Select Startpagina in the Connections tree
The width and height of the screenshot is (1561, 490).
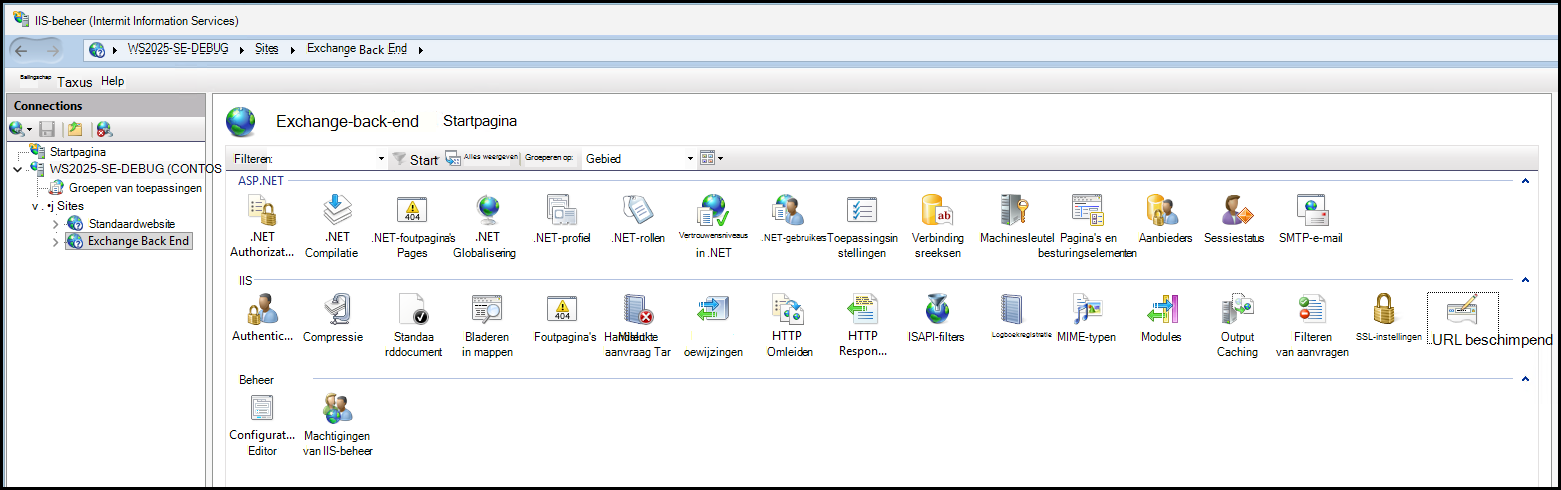pyautogui.click(x=77, y=151)
